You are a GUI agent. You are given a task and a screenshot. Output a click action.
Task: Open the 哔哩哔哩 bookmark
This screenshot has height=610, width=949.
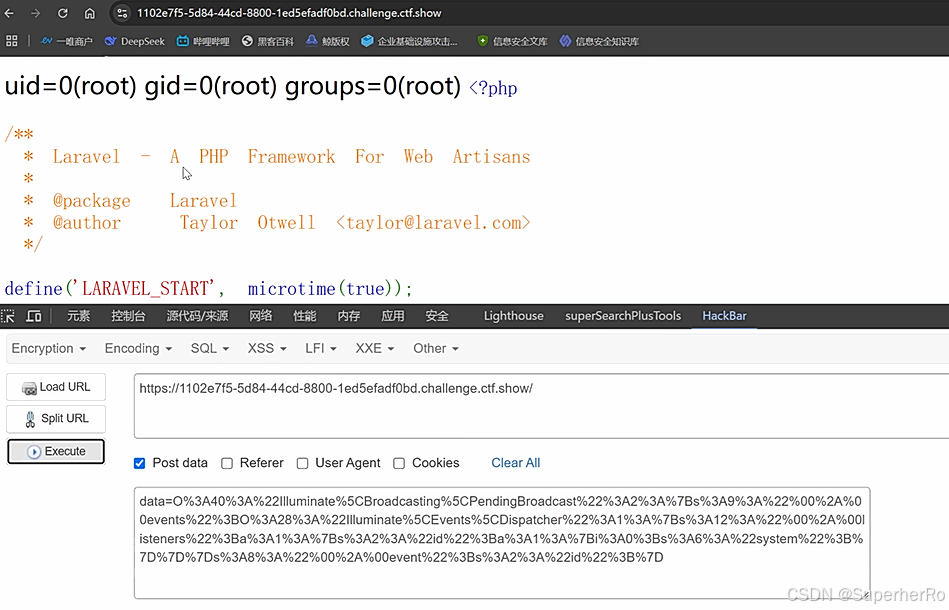tap(203, 41)
